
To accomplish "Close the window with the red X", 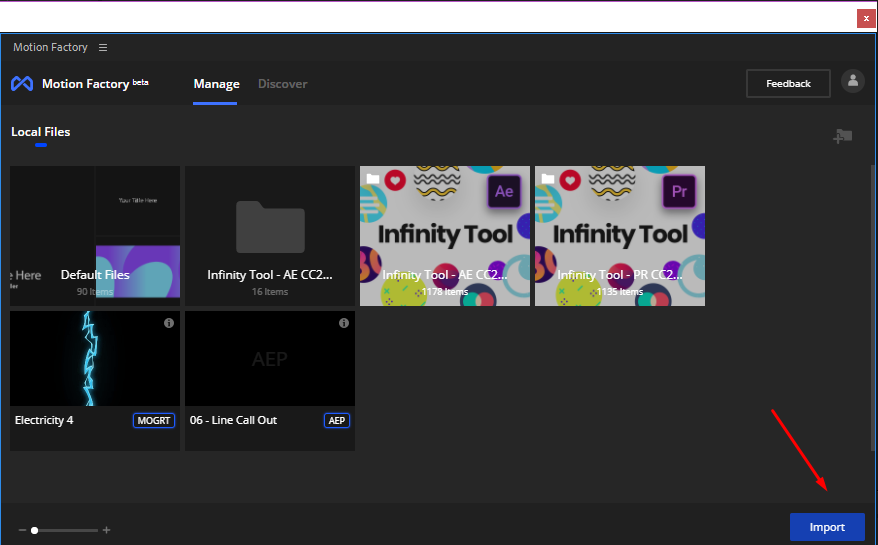I will 866,18.
